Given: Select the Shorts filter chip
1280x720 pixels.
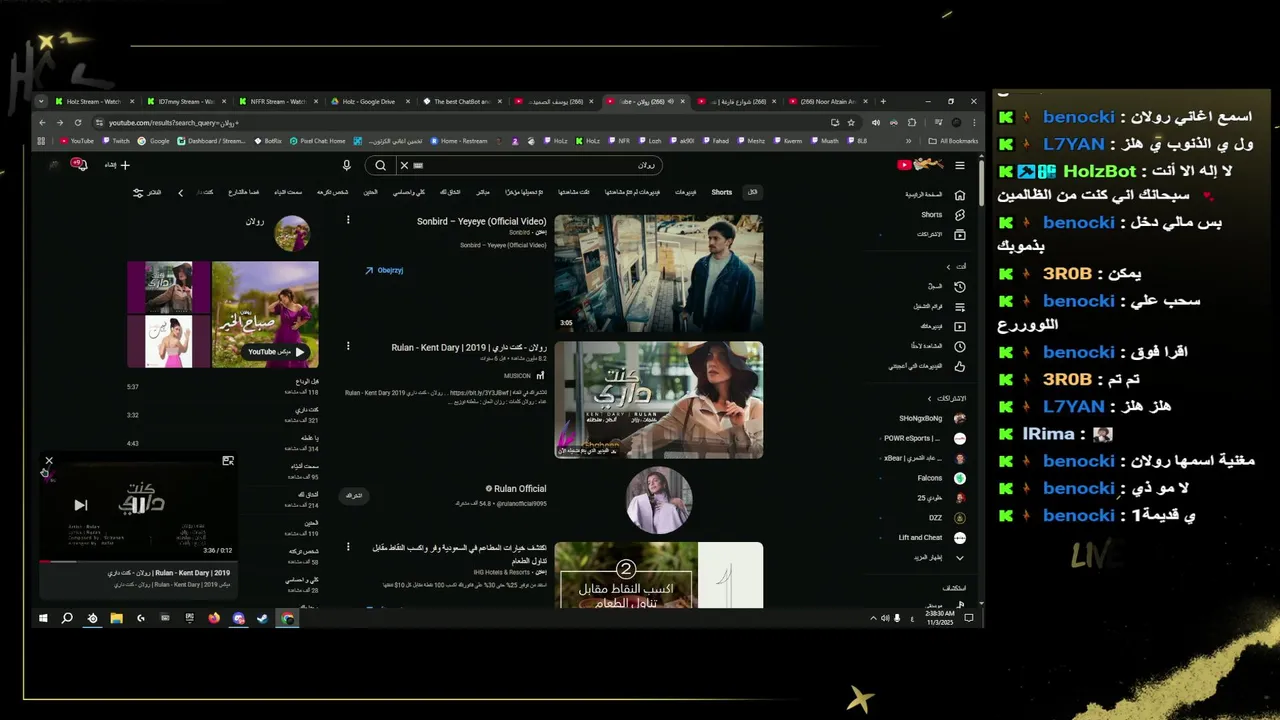Looking at the screenshot, I should click(722, 192).
